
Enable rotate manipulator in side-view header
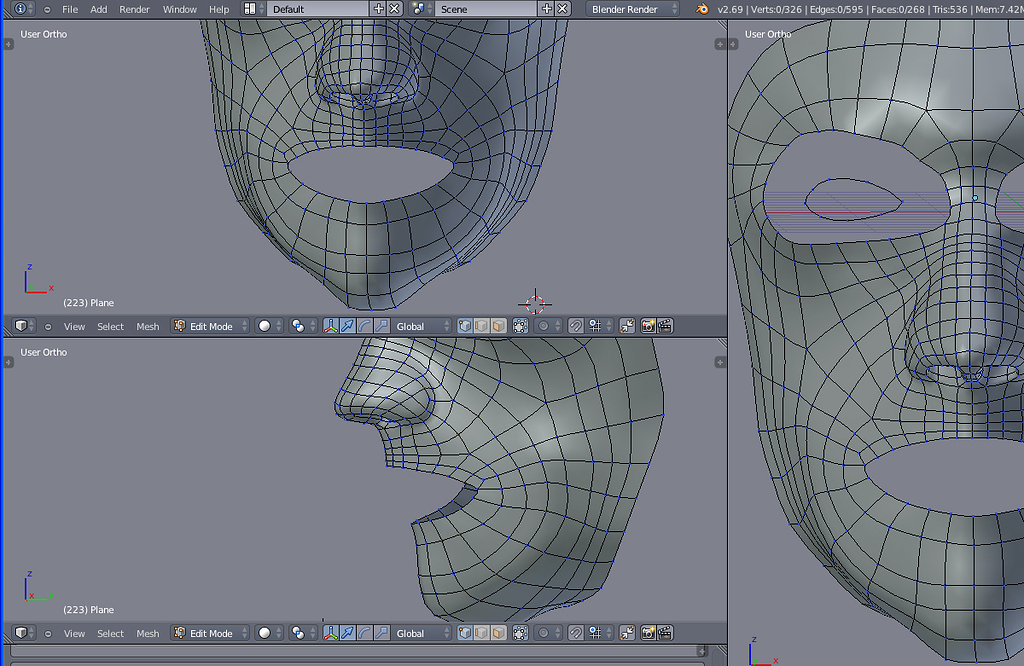[365, 633]
